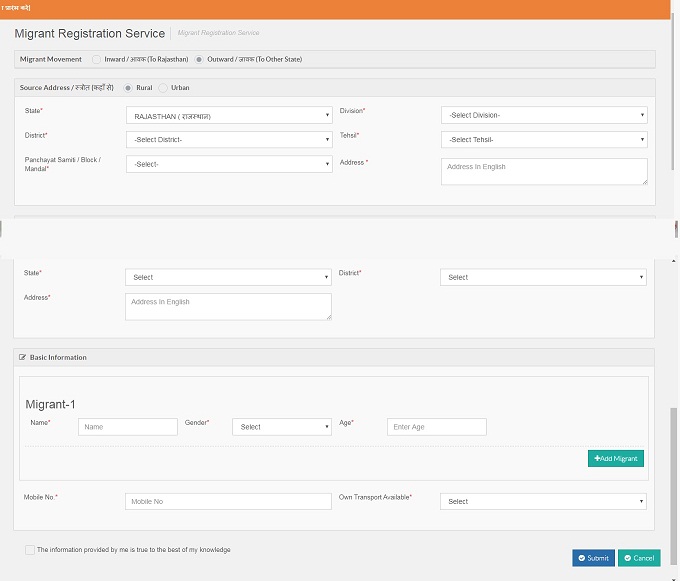680x581 pixels.
Task: Choose Urban source address option
Action: [163, 88]
